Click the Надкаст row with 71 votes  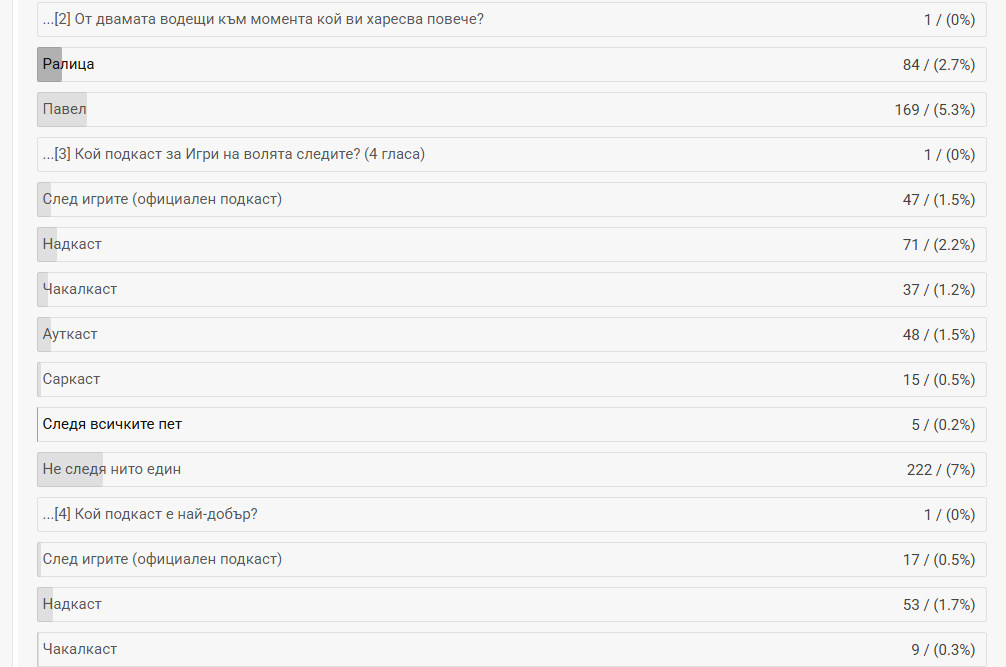(x=72, y=244)
